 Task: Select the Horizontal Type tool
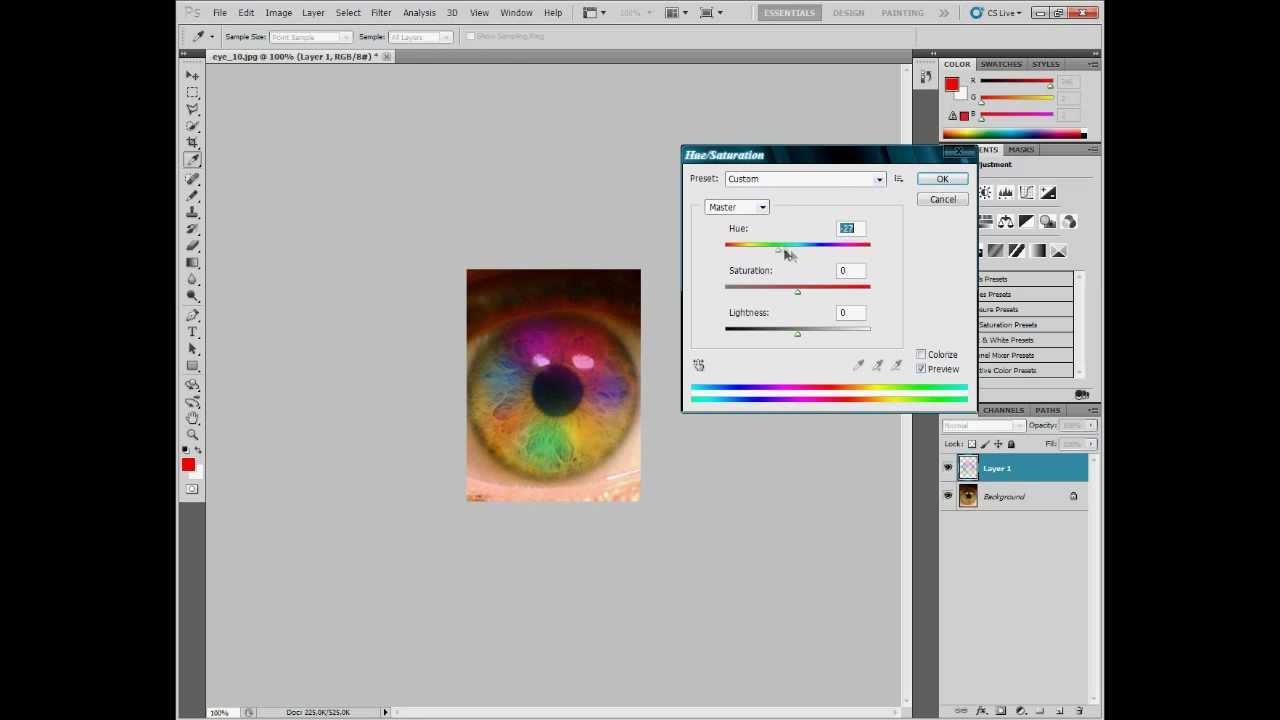192,332
